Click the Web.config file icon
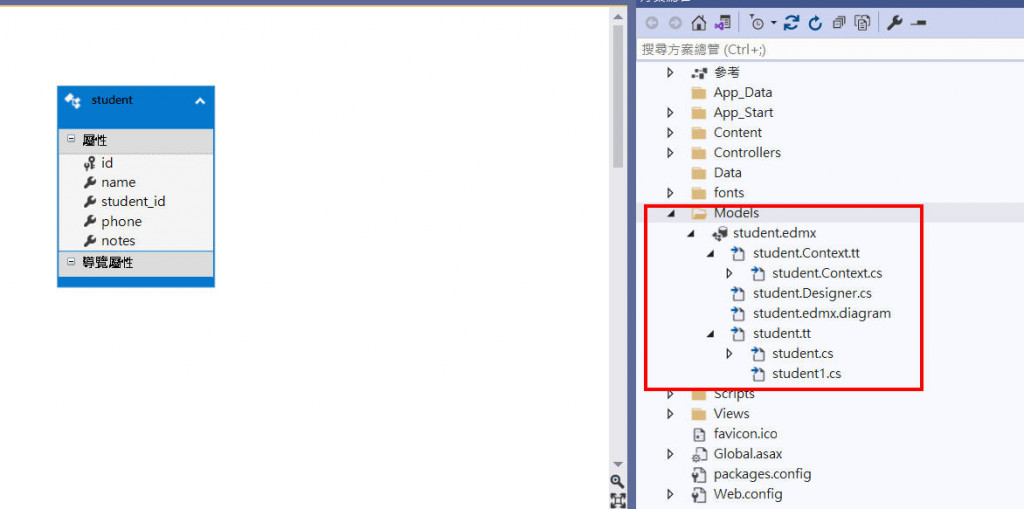Viewport: 1024px width, 509px height. coord(699,494)
